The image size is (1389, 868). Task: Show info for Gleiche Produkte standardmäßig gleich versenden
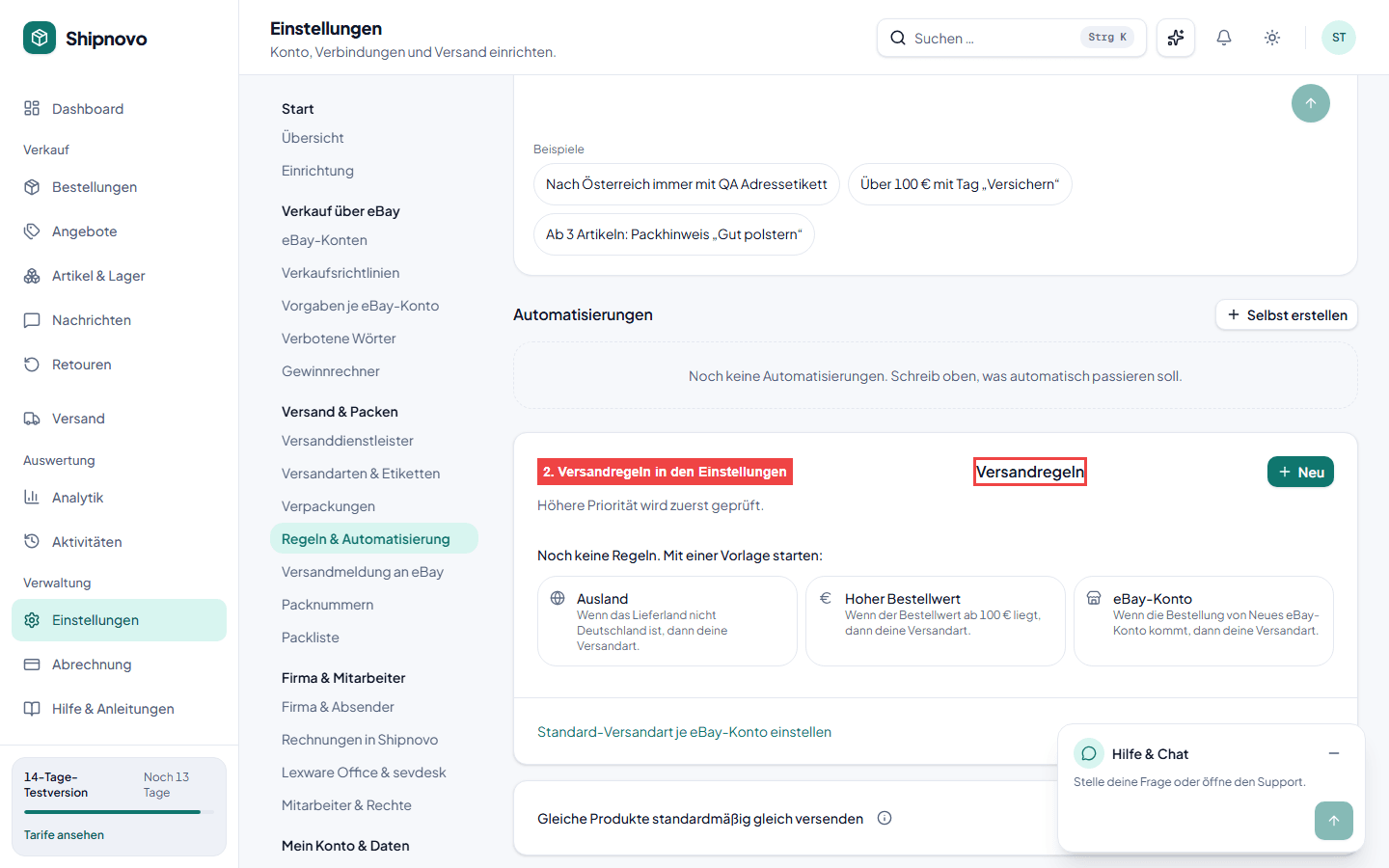(885, 818)
